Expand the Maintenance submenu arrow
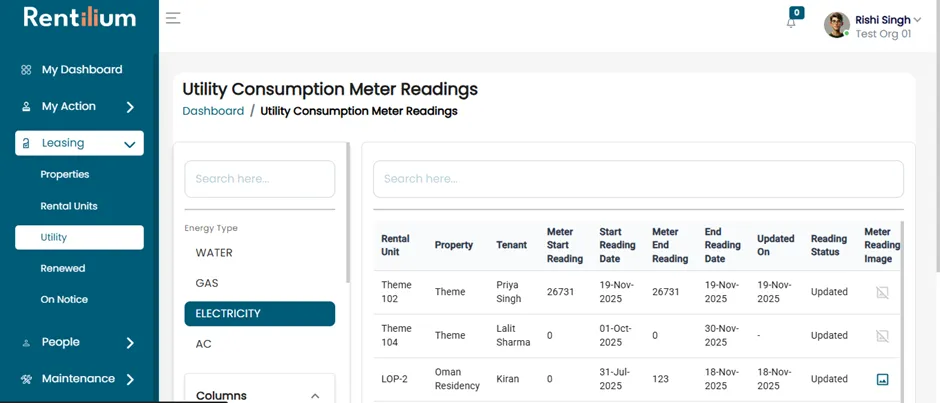Image resolution: width=940 pixels, height=403 pixels. 130,379
